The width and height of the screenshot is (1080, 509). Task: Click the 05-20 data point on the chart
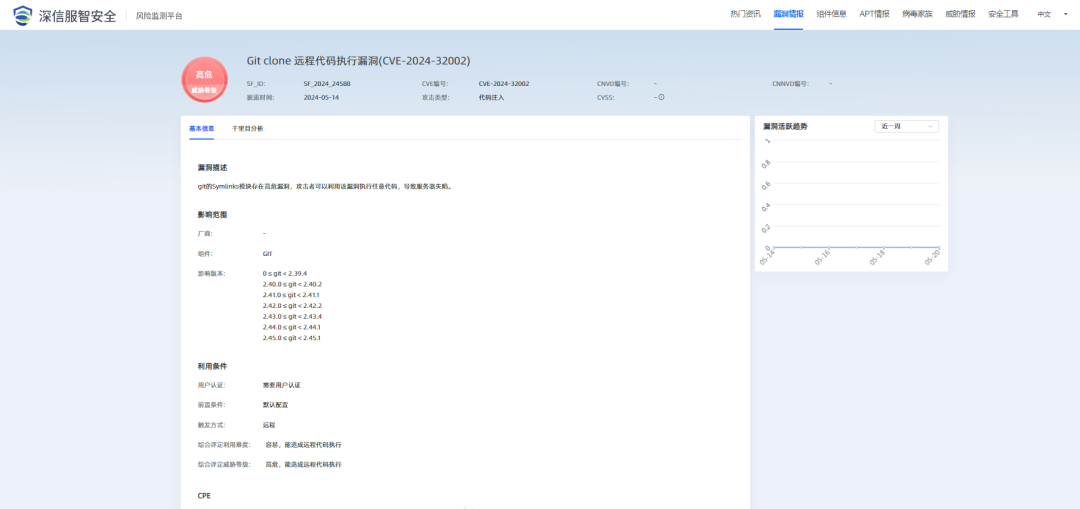coord(939,247)
